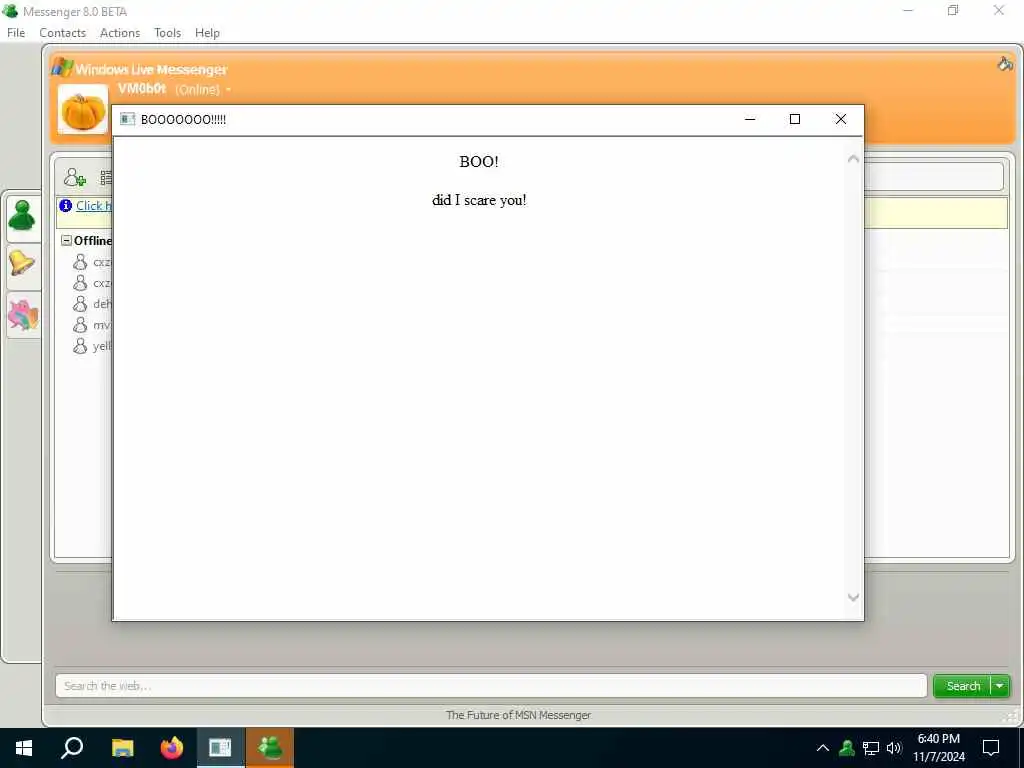Open the Tools menu
The height and width of the screenshot is (768, 1024).
tap(167, 33)
